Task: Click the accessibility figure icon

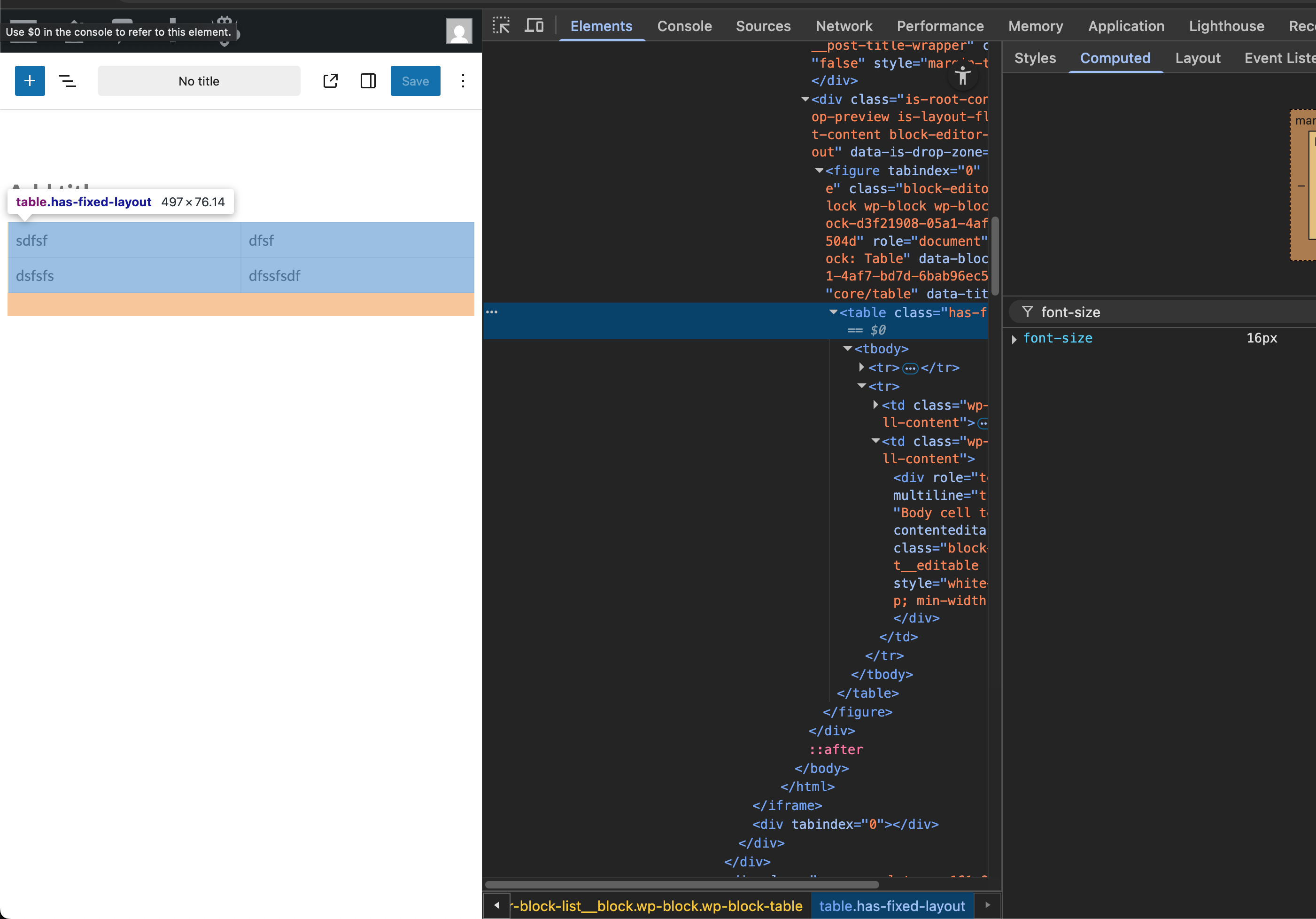Action: tap(963, 75)
